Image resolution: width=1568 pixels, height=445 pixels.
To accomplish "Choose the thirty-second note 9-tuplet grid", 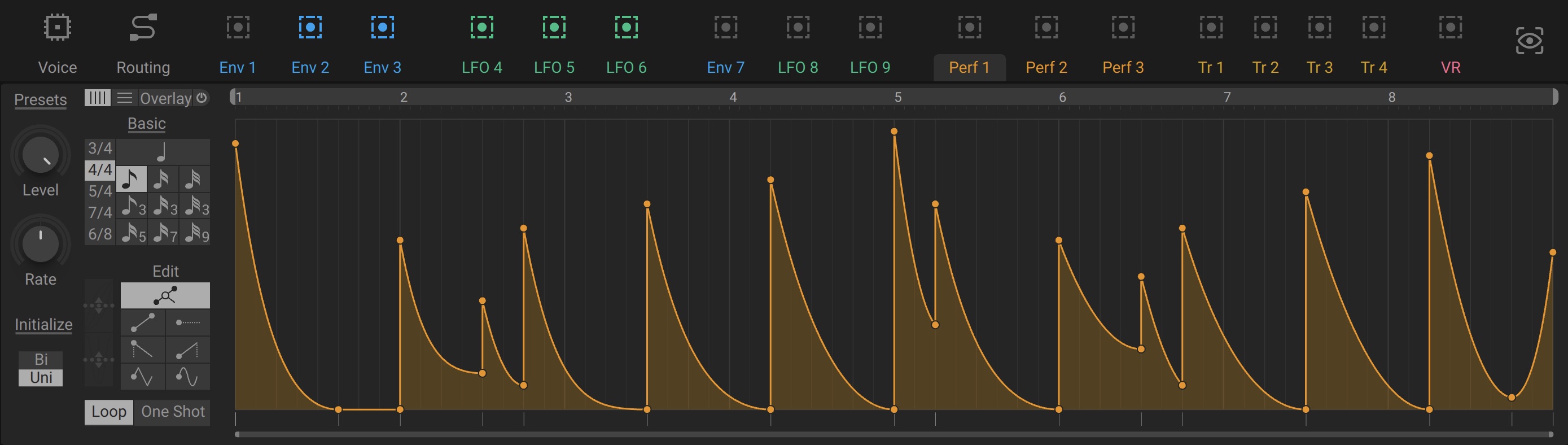I will pyautogui.click(x=194, y=233).
